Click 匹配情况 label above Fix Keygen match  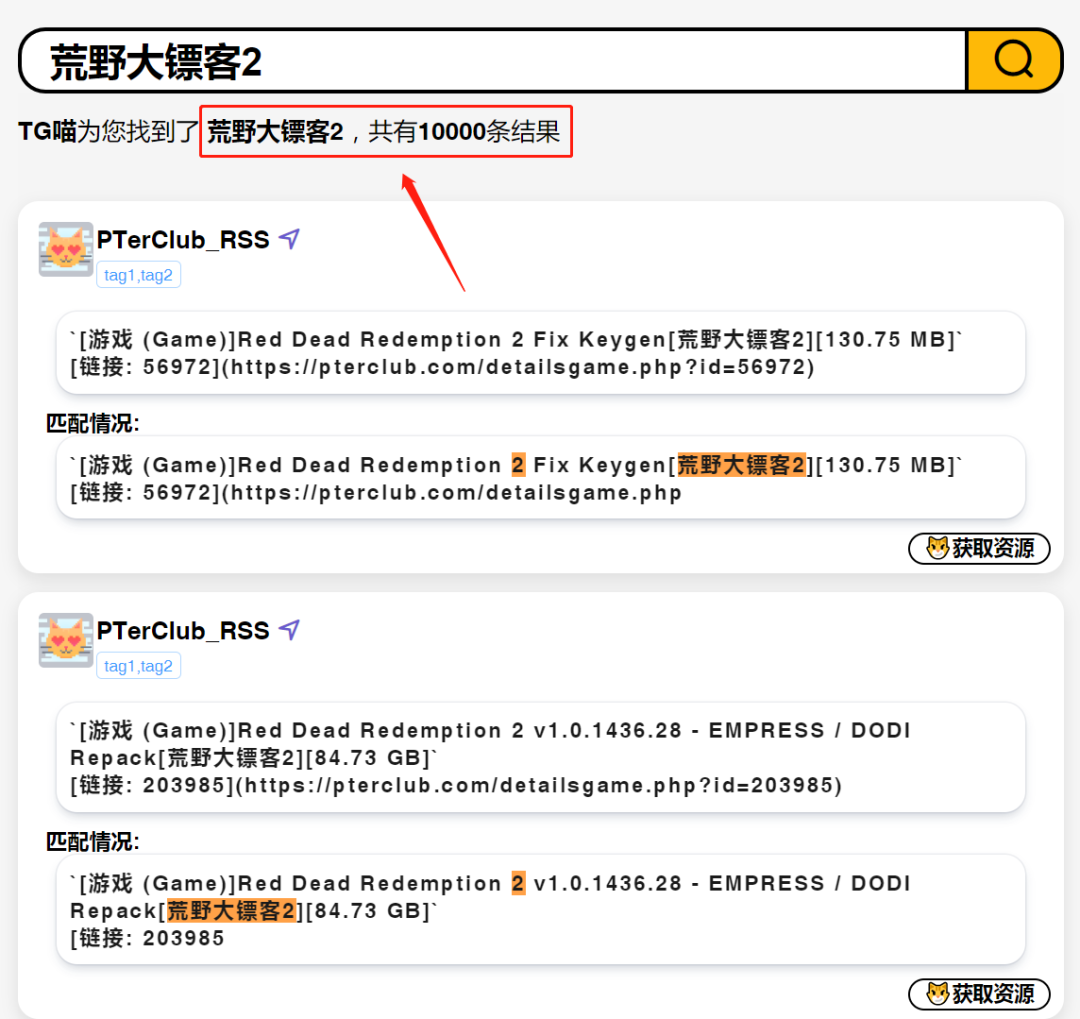(92, 423)
